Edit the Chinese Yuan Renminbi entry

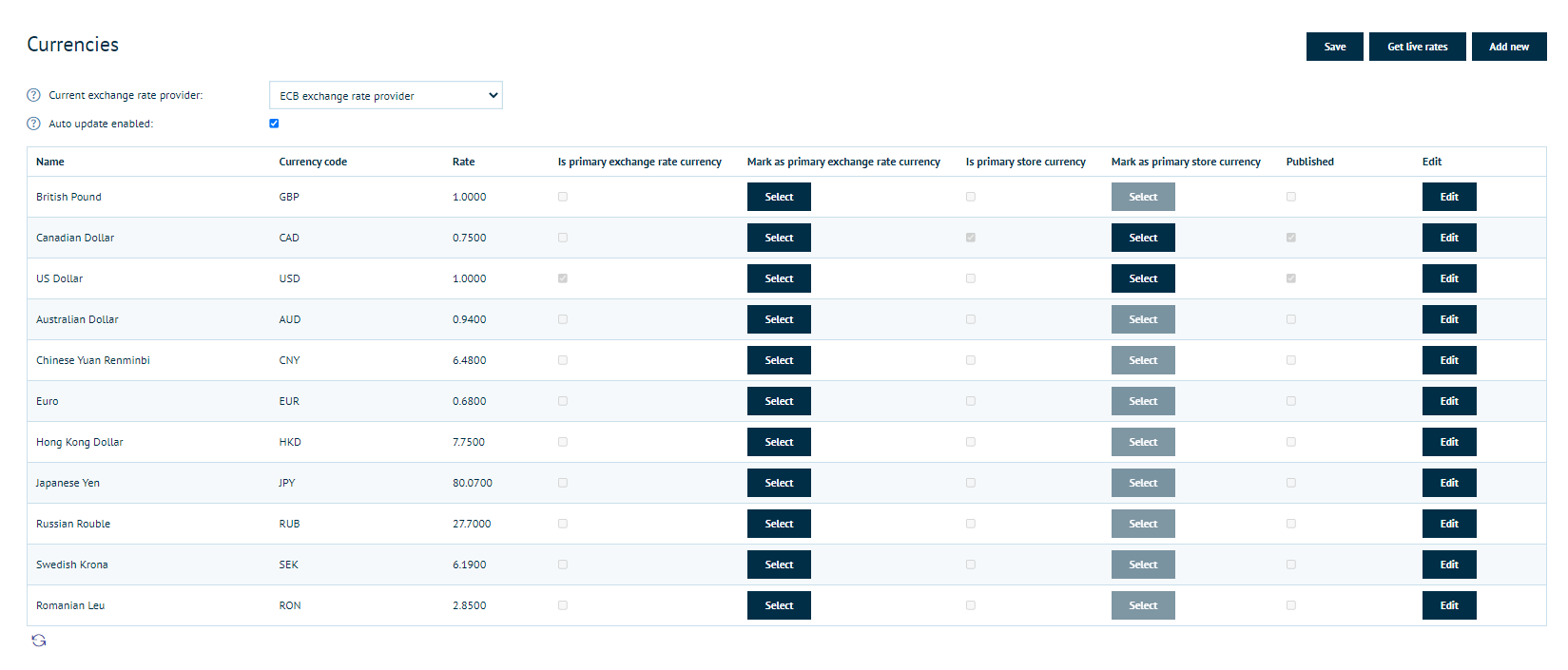click(x=1449, y=360)
